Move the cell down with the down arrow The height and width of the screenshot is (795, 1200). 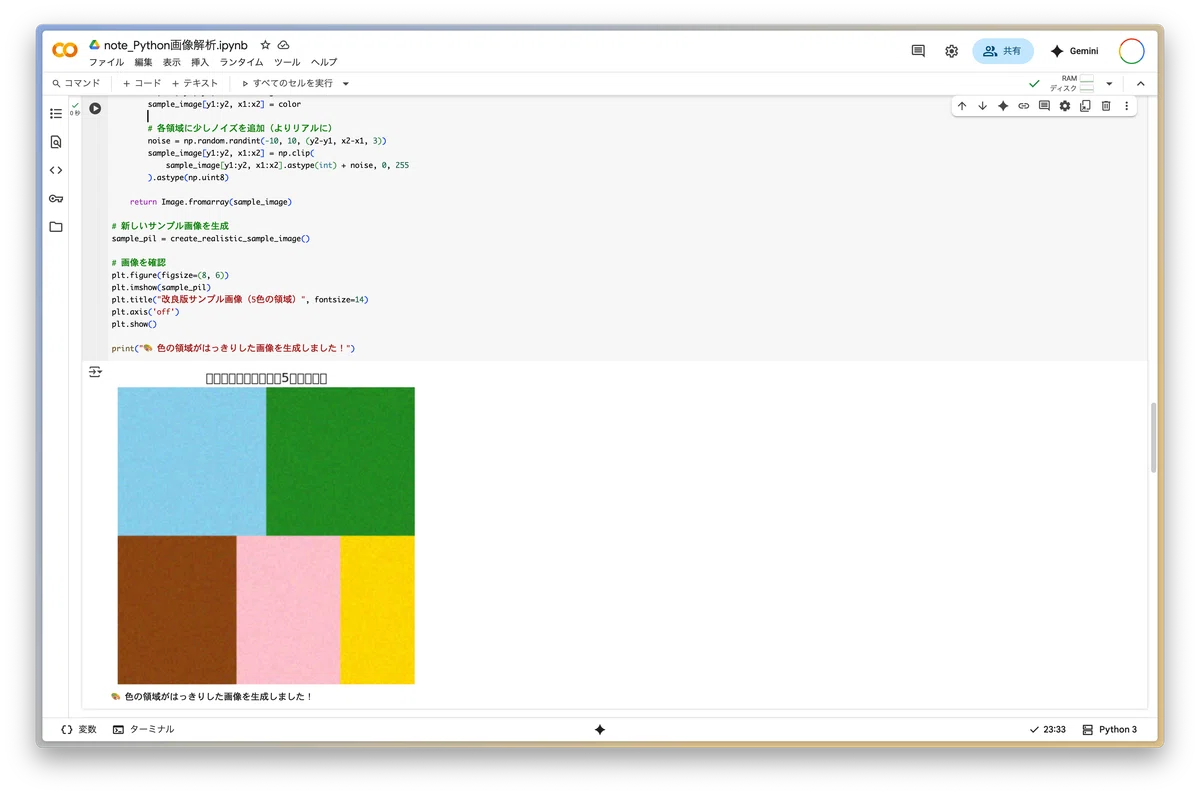click(982, 106)
